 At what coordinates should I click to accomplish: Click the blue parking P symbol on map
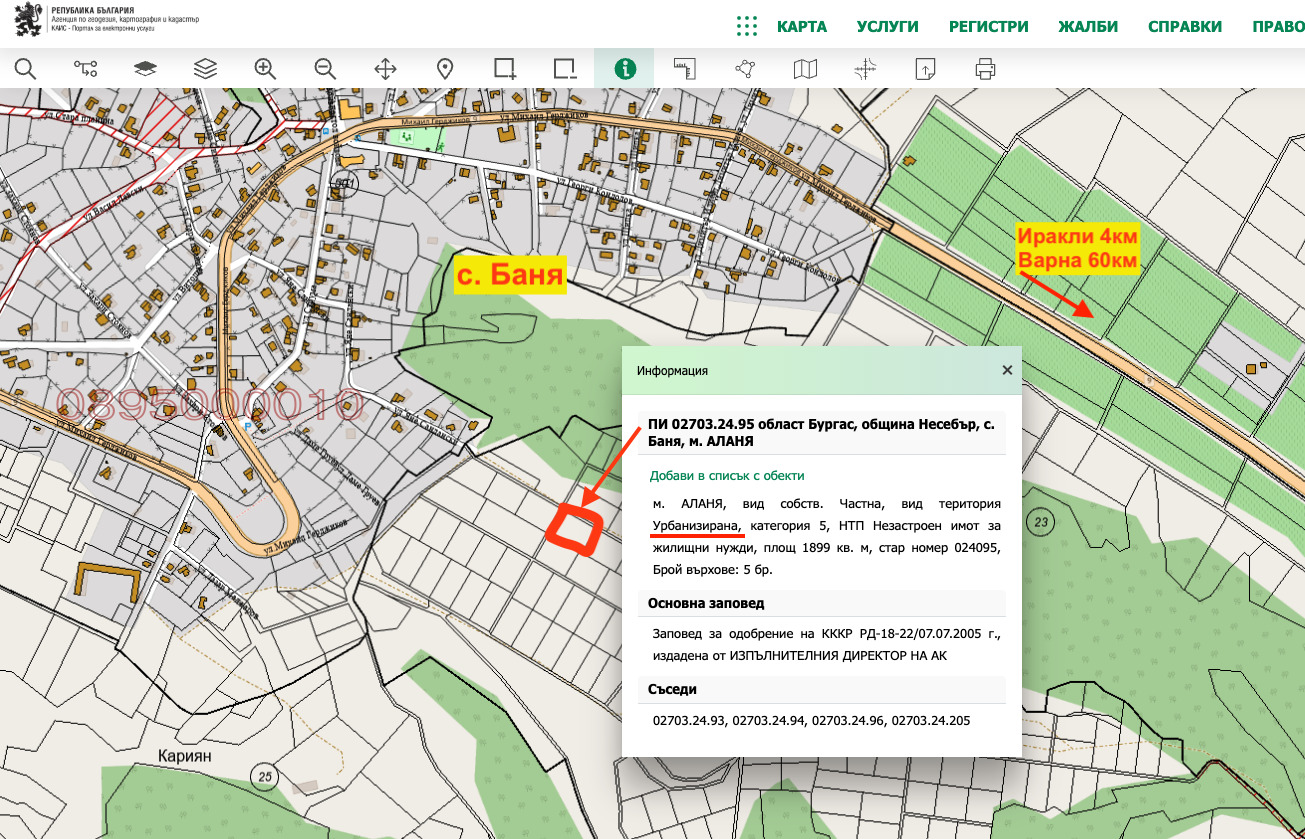coord(248,426)
